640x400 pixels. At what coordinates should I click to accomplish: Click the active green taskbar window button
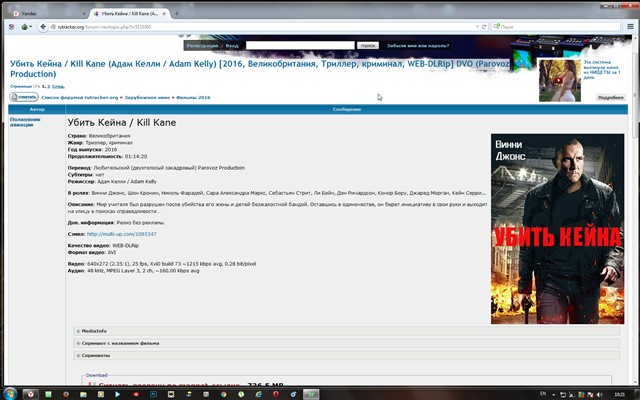311,394
